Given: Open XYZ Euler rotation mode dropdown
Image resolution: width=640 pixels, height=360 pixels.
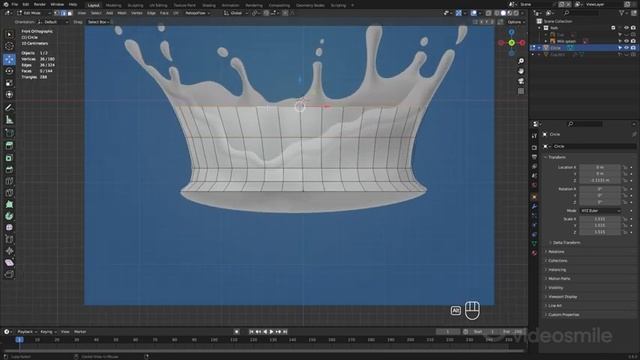Looking at the screenshot, I should pos(600,211).
